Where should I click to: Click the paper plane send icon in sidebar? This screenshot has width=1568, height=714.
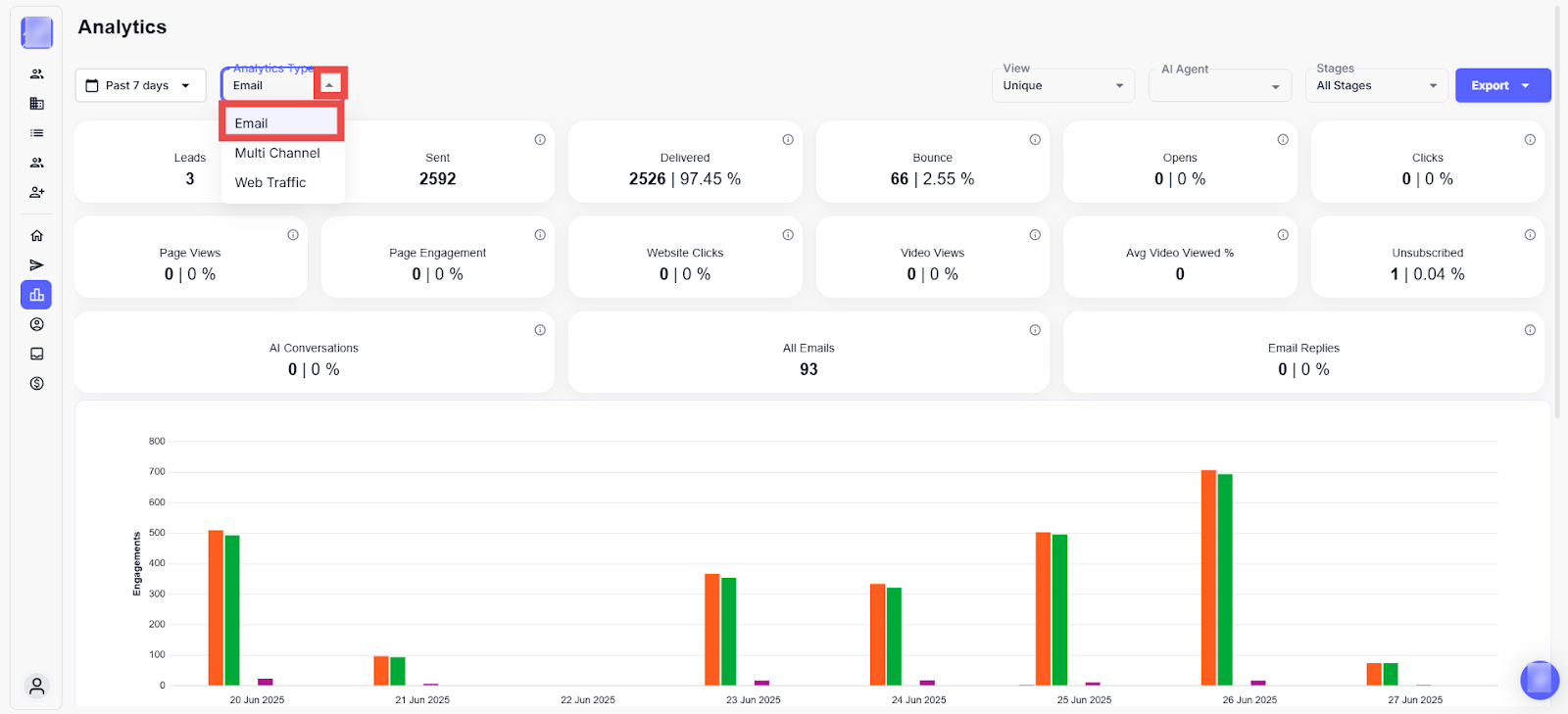click(x=36, y=265)
